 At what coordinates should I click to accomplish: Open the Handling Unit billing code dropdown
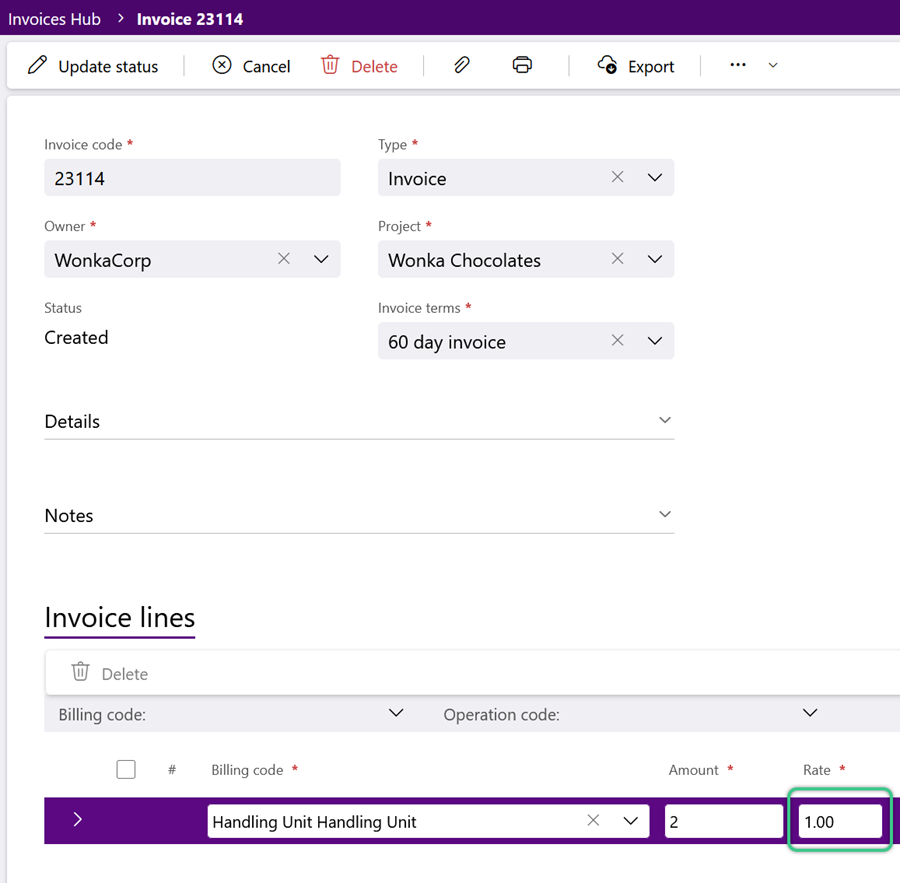click(631, 821)
